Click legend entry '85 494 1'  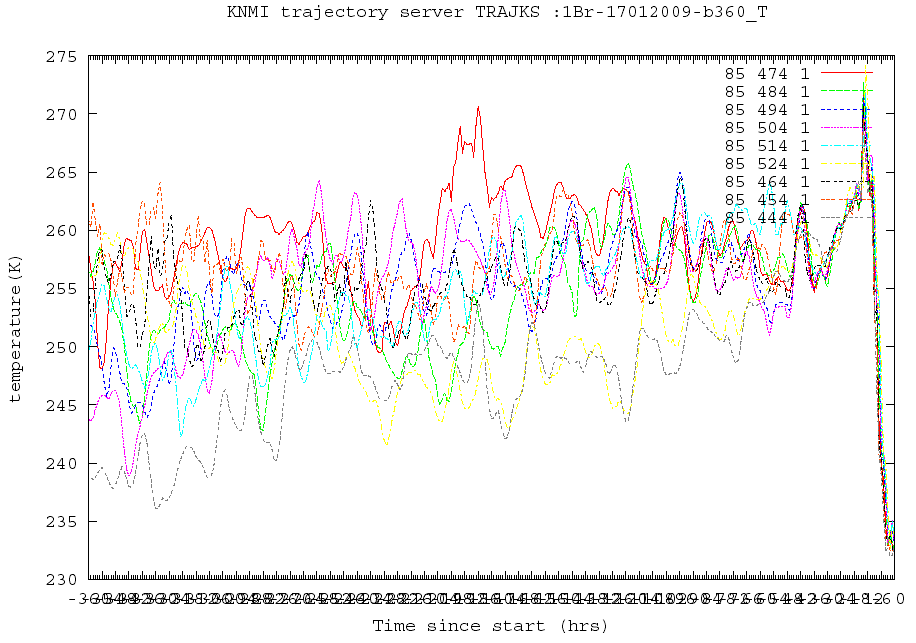[768, 110]
